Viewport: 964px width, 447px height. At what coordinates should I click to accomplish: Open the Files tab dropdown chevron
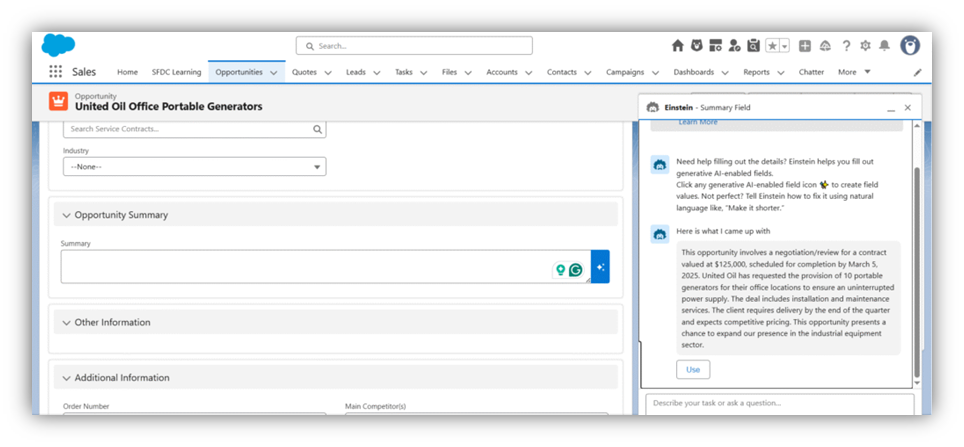point(468,73)
